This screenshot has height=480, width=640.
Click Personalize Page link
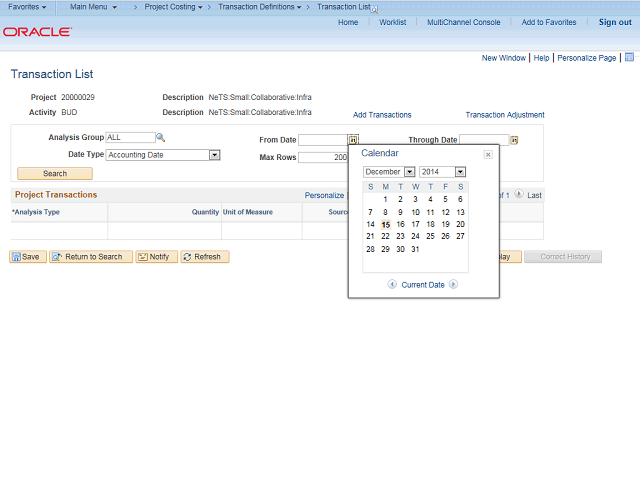point(587,58)
